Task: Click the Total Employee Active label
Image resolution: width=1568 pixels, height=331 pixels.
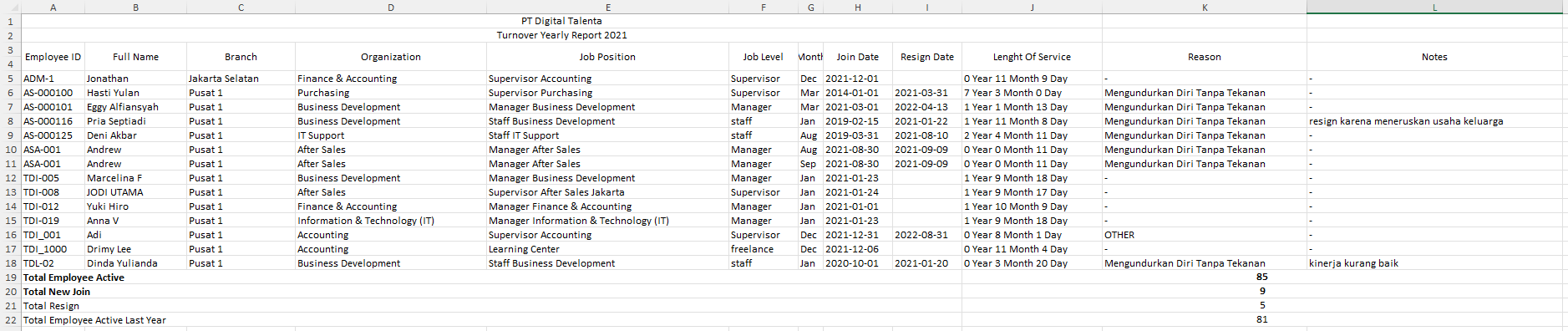Action: click(74, 278)
